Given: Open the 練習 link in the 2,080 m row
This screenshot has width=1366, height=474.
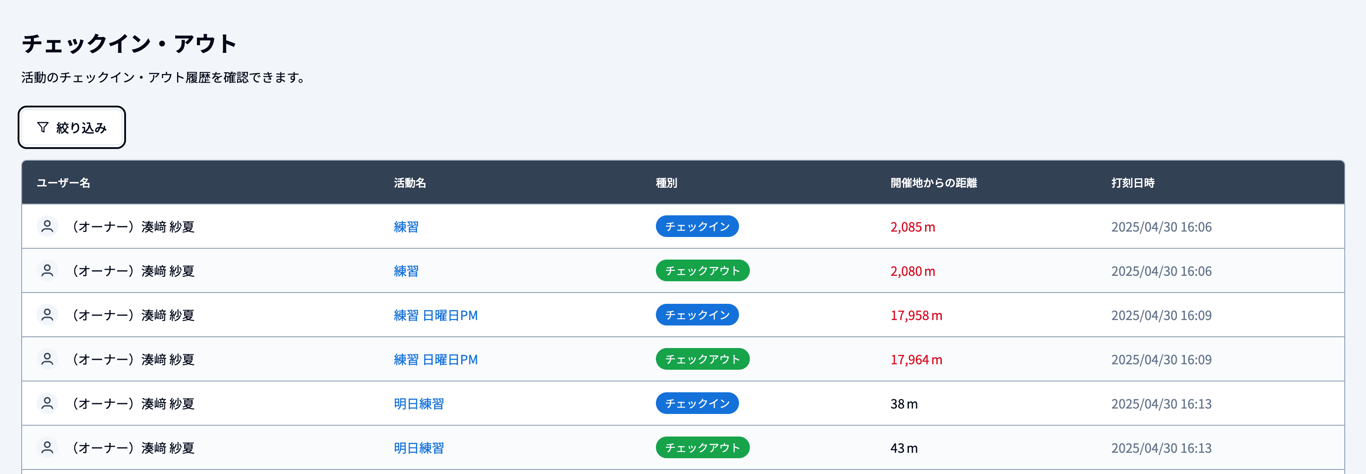Looking at the screenshot, I should click(406, 271).
